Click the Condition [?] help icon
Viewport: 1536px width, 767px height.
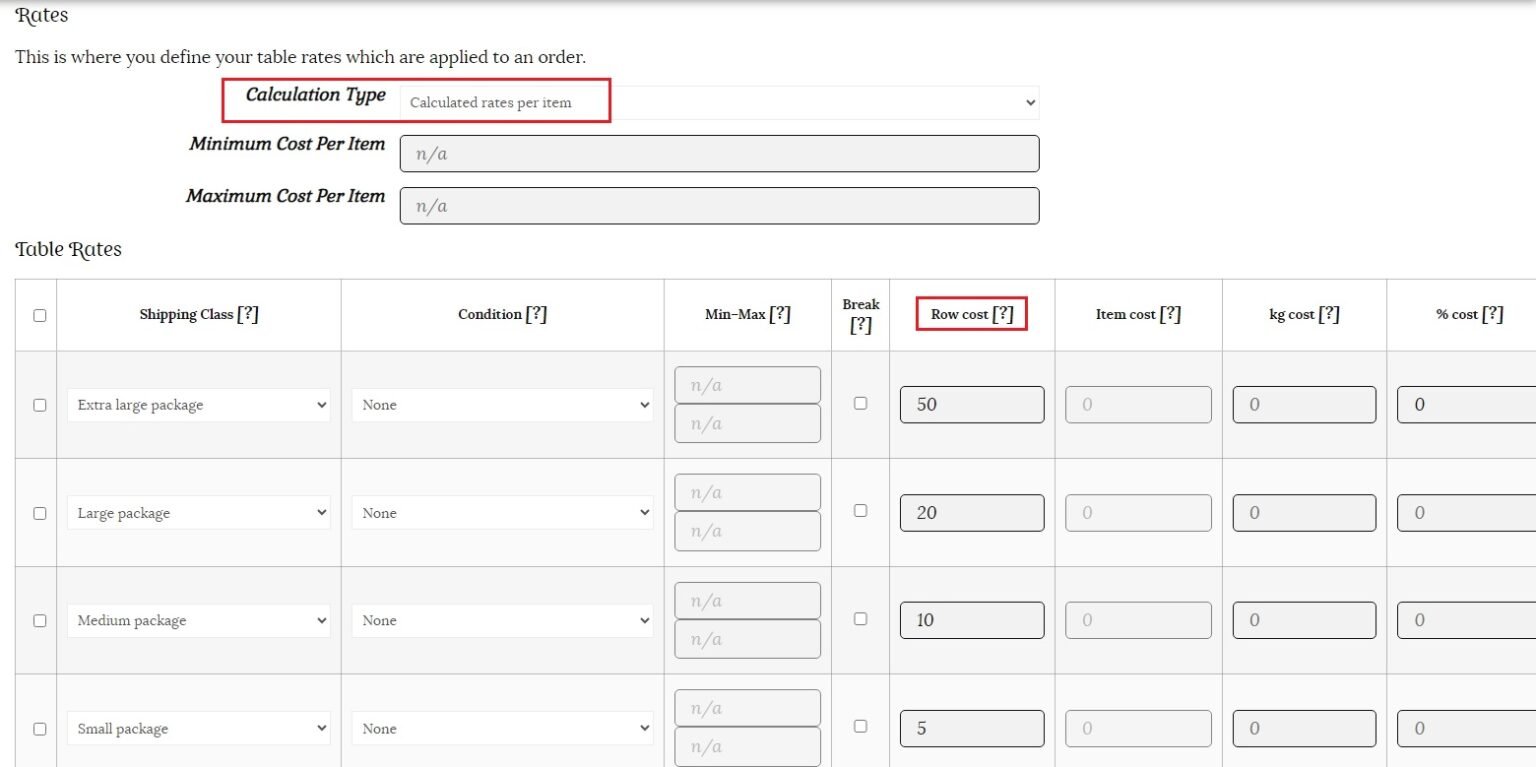pyautogui.click(x=536, y=314)
